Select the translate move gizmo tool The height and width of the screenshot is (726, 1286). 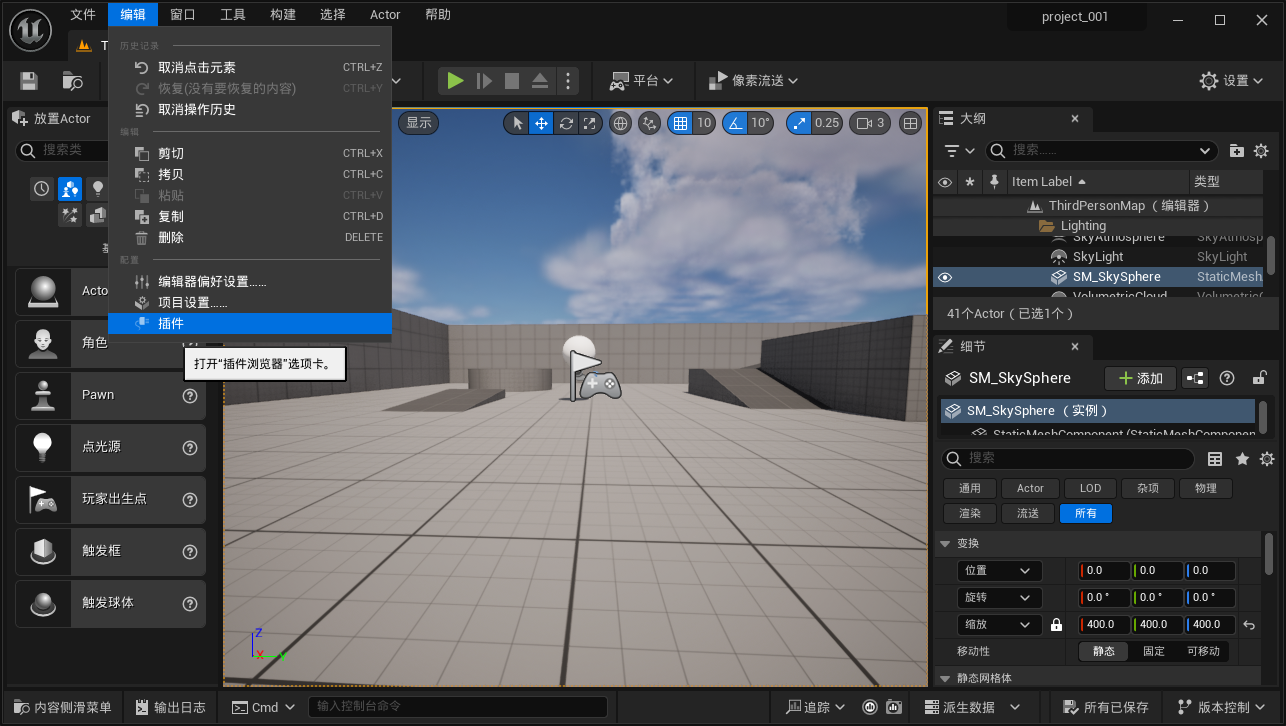(x=541, y=123)
